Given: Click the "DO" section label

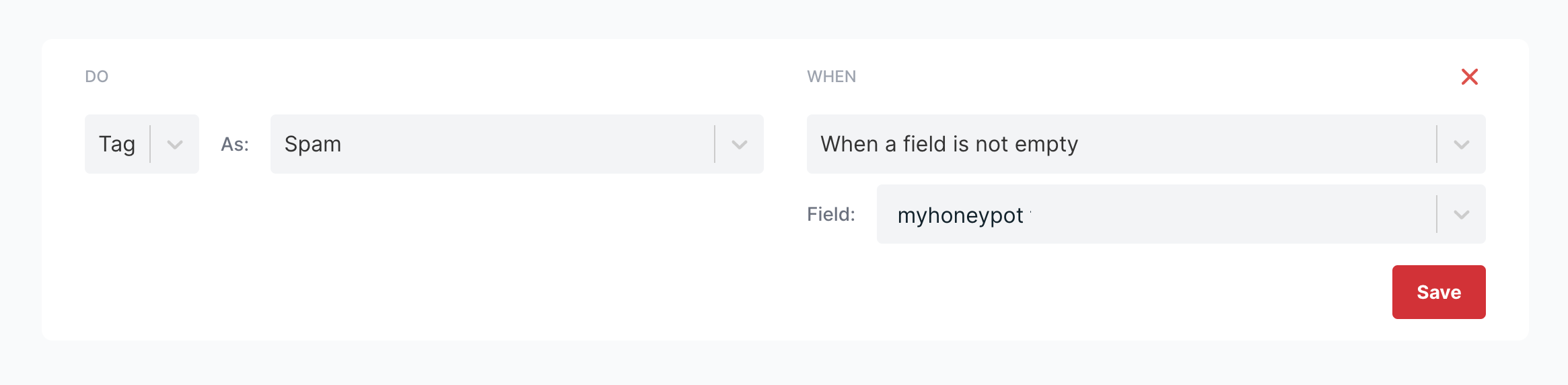Looking at the screenshot, I should 97,77.
